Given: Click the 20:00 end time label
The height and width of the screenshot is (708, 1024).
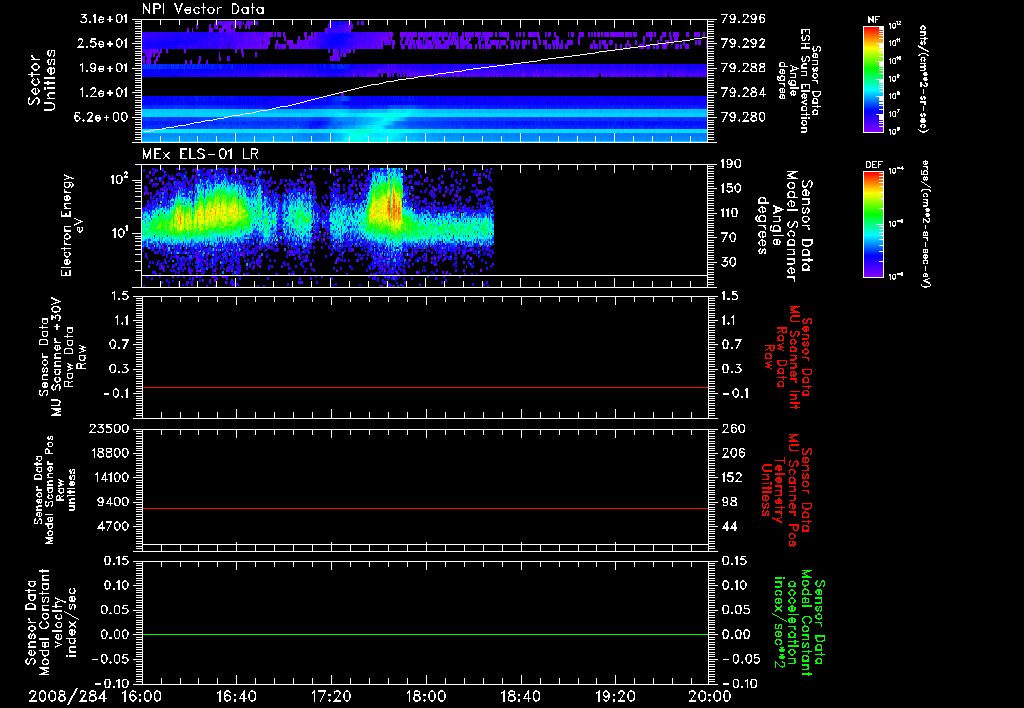Looking at the screenshot, I should [711, 696].
